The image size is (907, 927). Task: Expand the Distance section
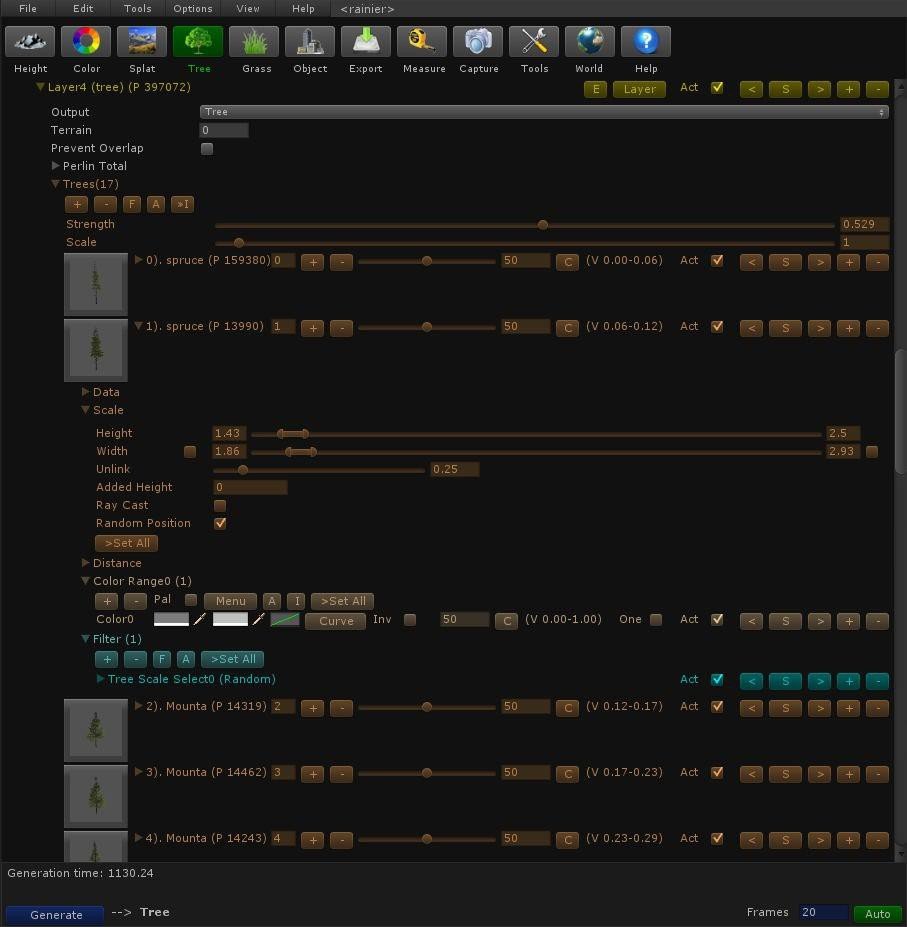pos(86,562)
